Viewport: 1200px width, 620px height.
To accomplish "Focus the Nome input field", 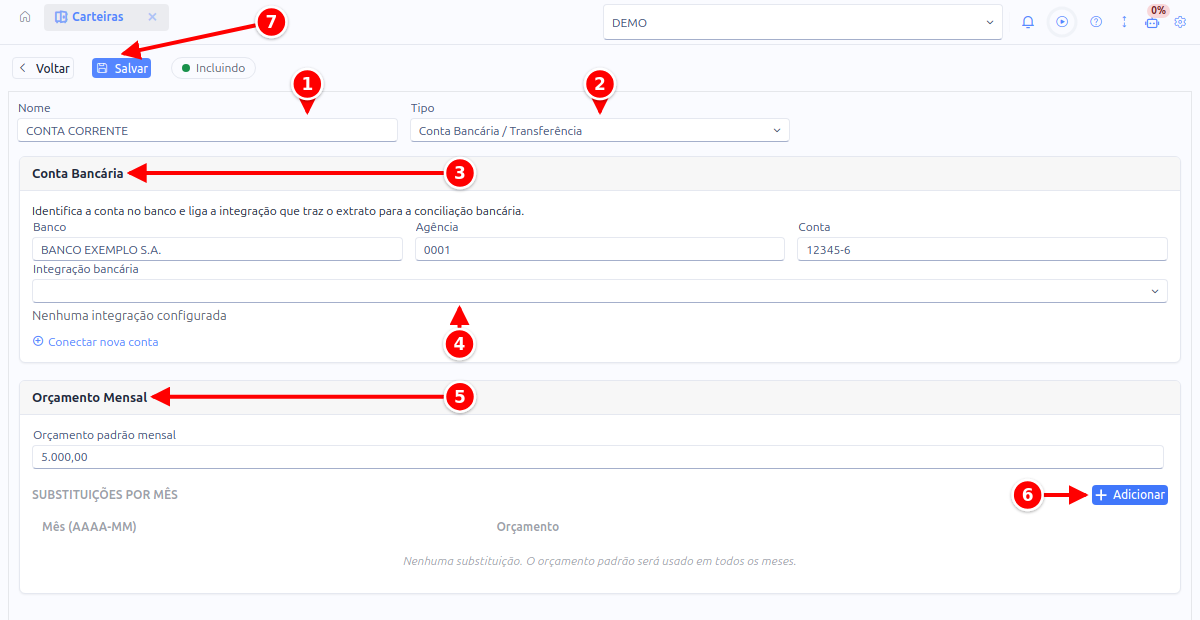I will (x=208, y=130).
